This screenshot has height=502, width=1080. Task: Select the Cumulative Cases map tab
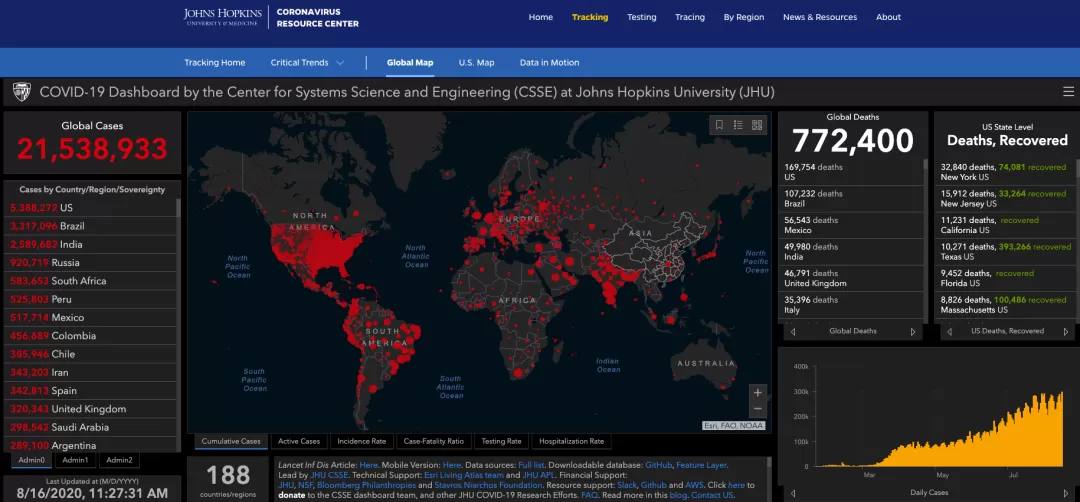click(x=231, y=441)
